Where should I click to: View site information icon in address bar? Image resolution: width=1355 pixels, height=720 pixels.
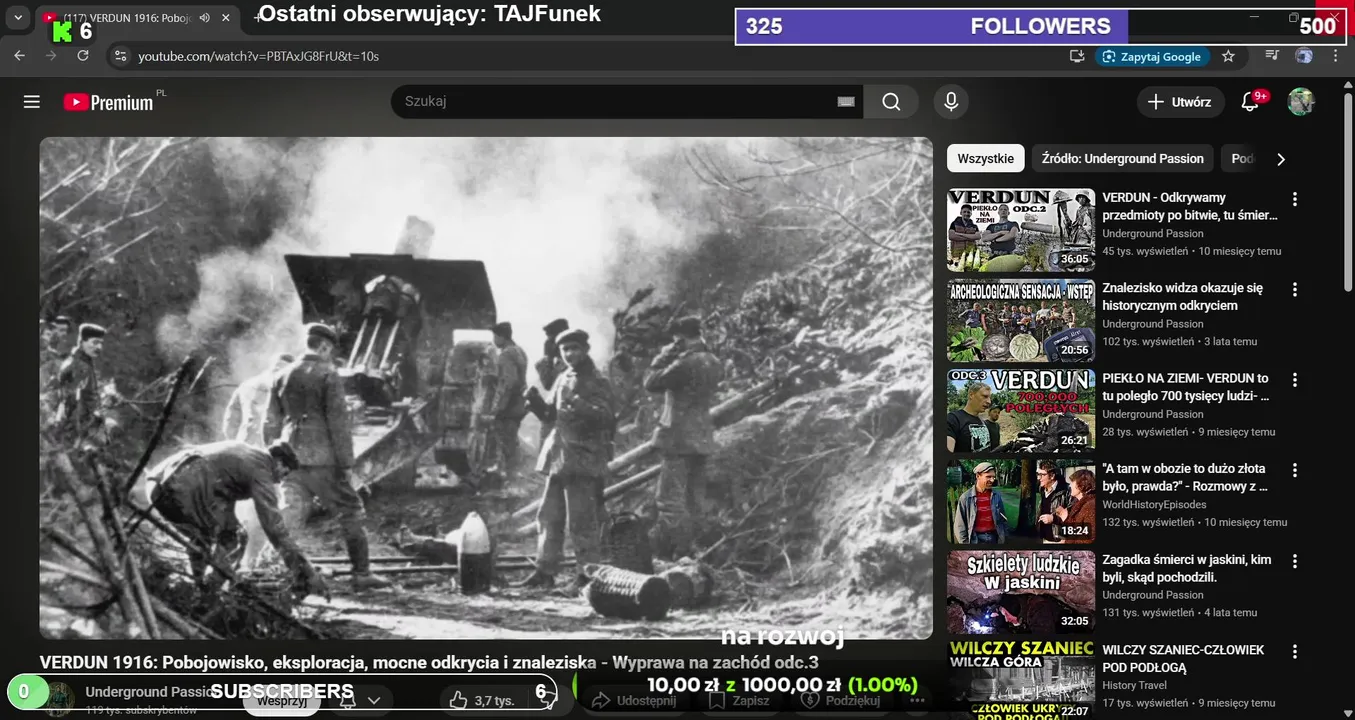click(x=120, y=56)
